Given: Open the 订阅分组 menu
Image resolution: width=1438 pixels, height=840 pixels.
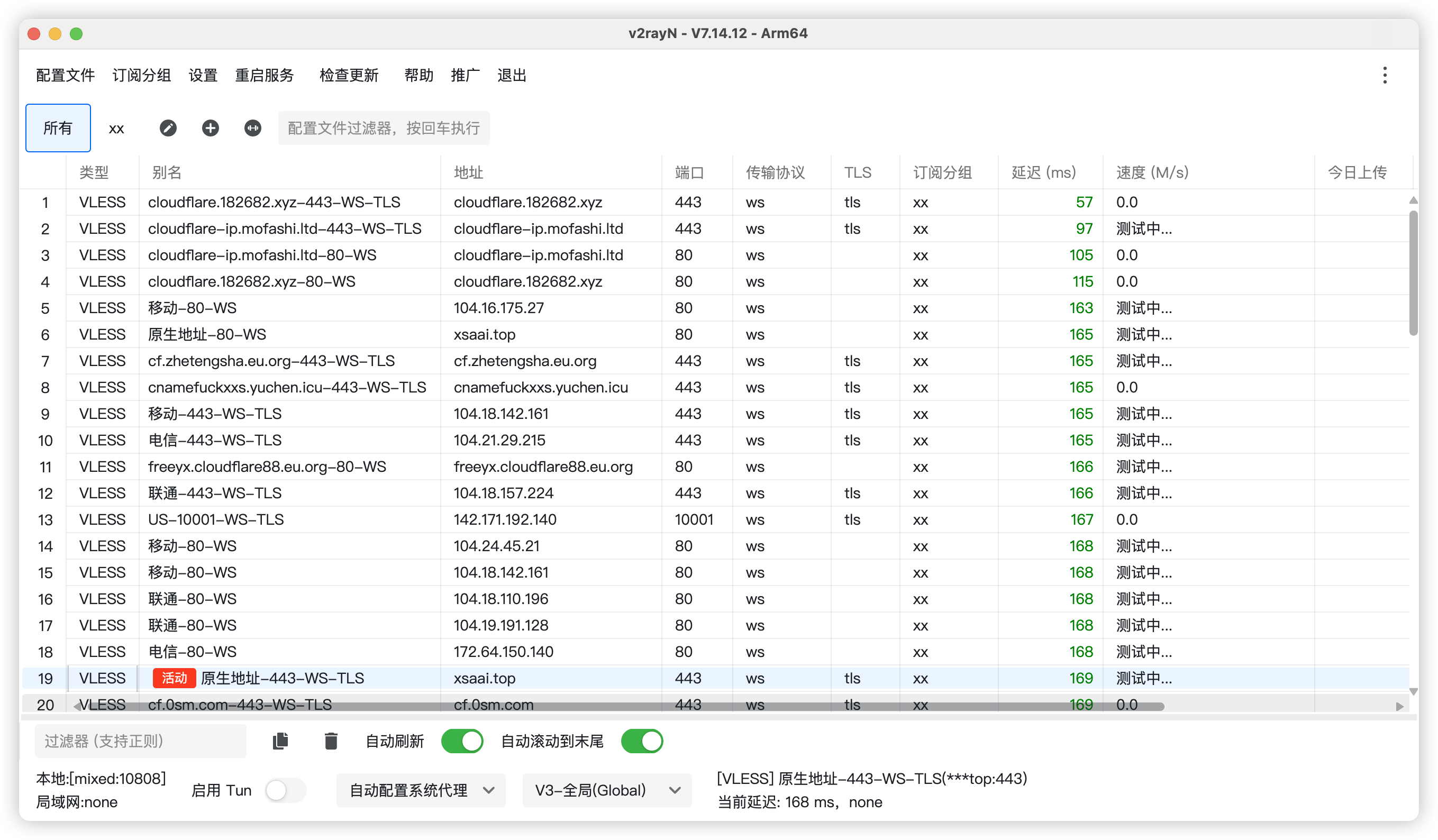Looking at the screenshot, I should (141, 75).
